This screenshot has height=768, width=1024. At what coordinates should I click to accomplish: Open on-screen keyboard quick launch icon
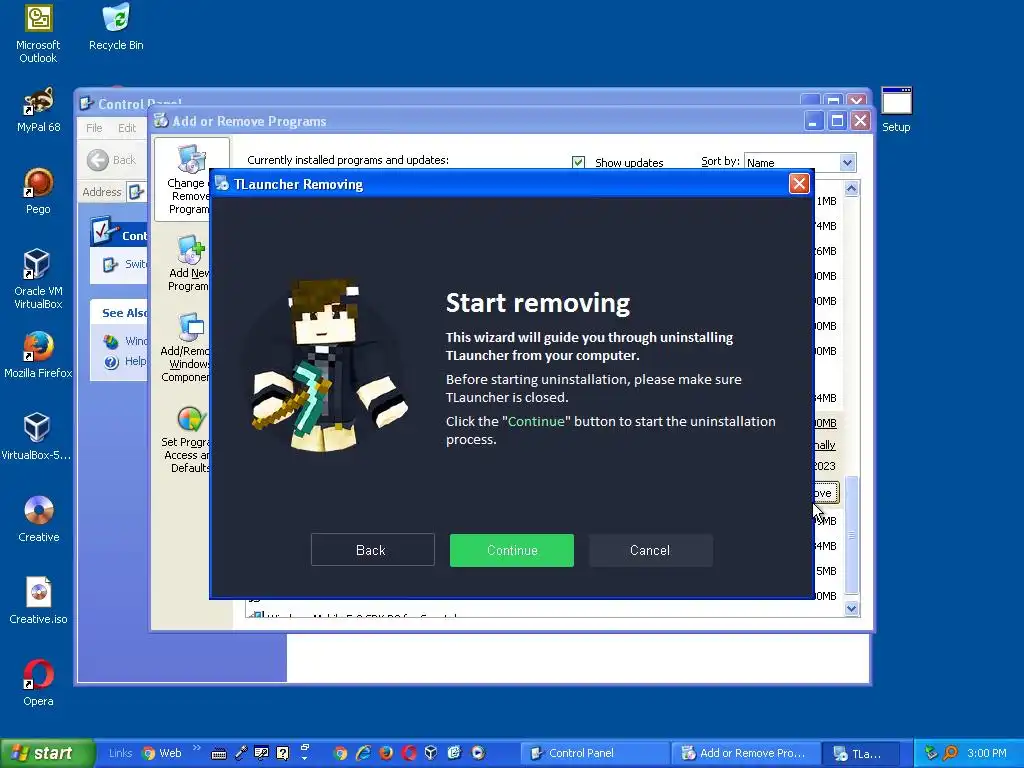[219, 754]
